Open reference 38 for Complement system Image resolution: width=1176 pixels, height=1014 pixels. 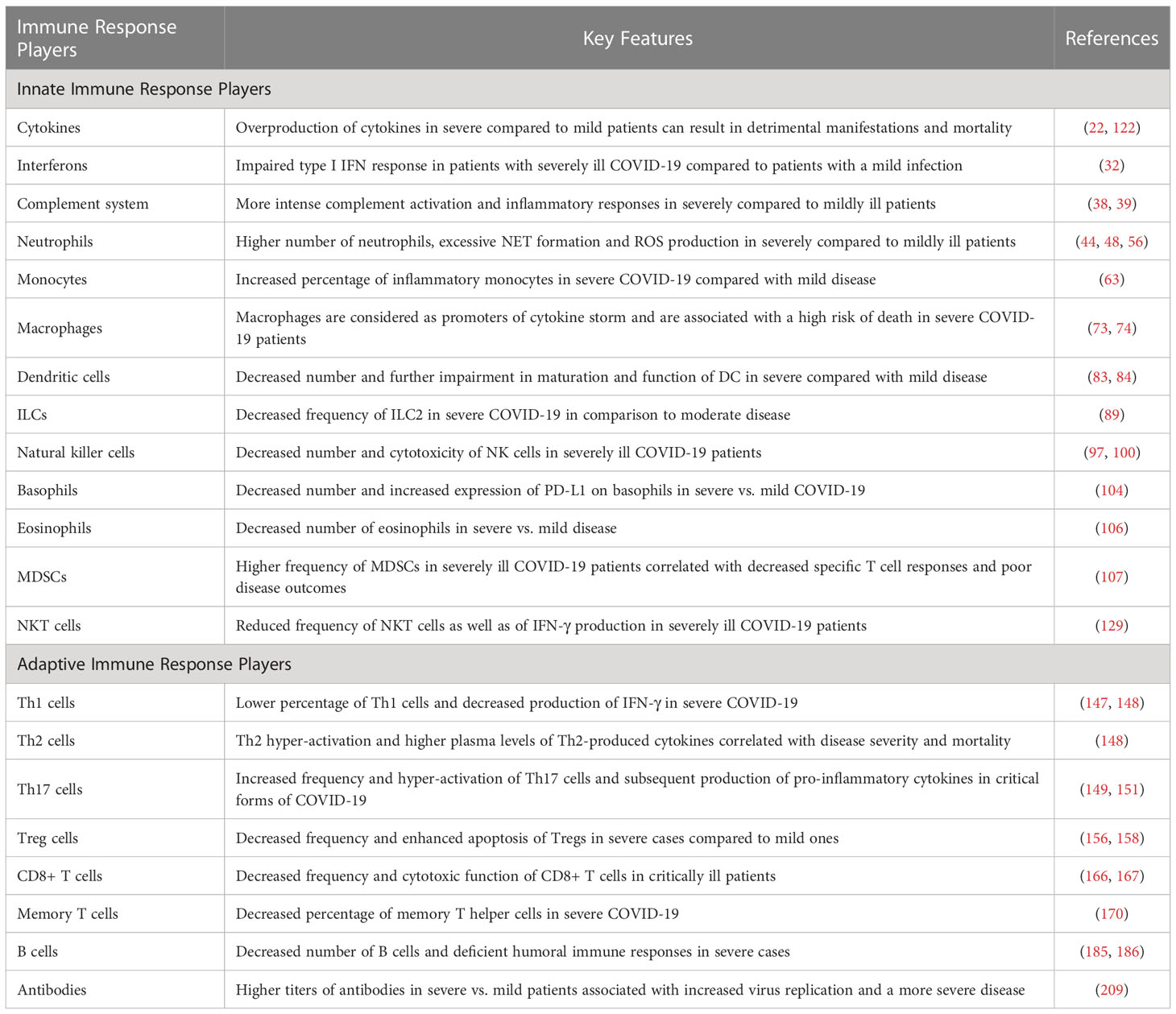pos(1100,204)
